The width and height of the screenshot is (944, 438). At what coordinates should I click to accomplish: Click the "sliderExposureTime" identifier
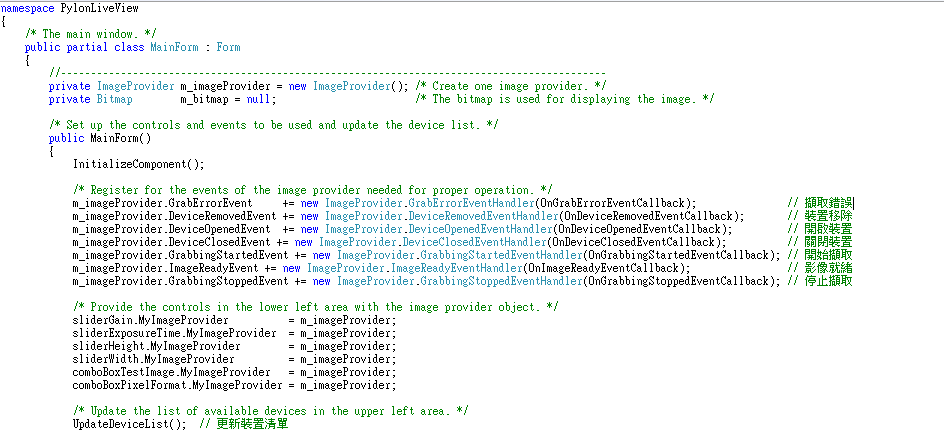tap(126, 333)
